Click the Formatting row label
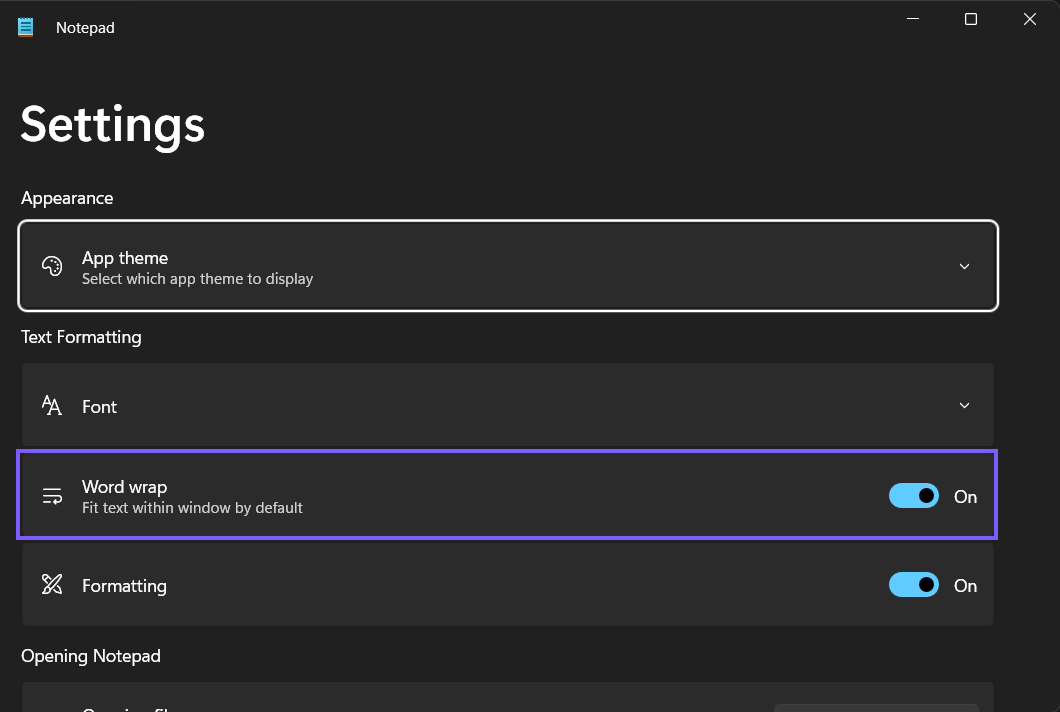This screenshot has width=1060, height=712. point(124,586)
